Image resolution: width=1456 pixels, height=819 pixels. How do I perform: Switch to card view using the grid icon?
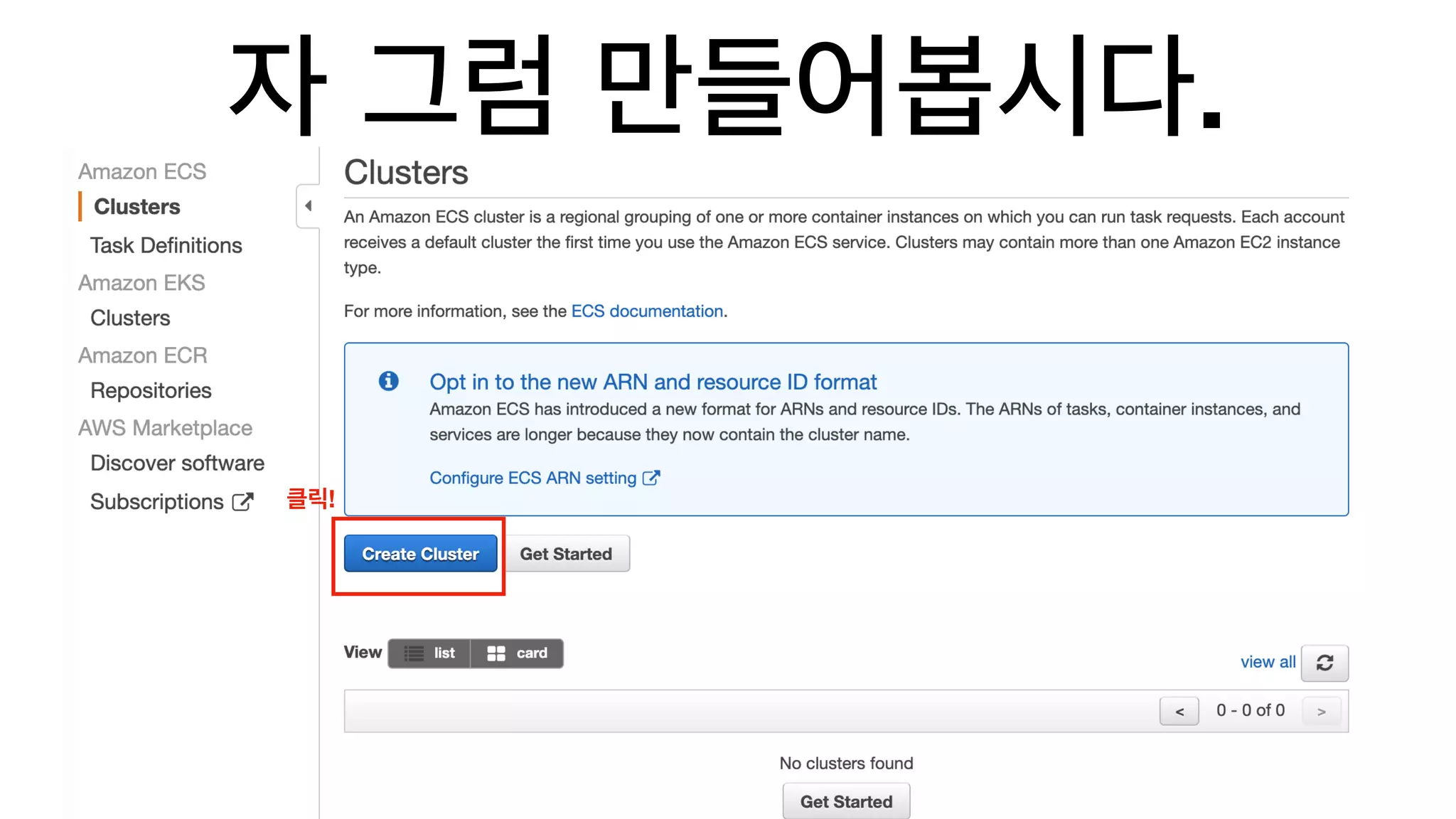(x=496, y=653)
